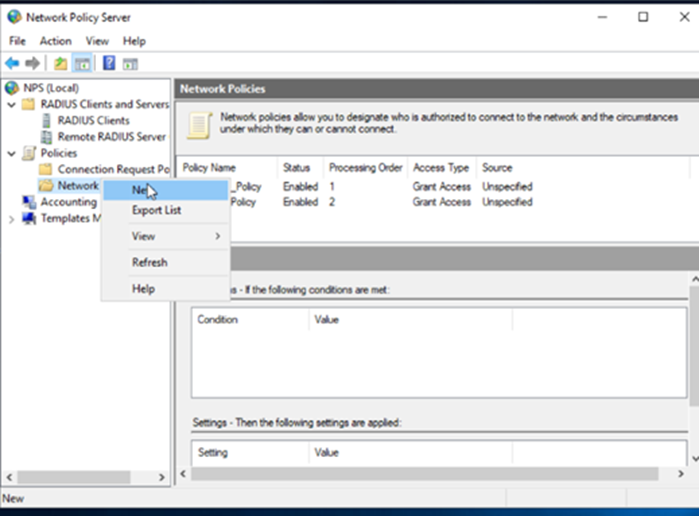Select the RADIUS Clients tree item
This screenshot has height=516, width=699.
pos(94,120)
